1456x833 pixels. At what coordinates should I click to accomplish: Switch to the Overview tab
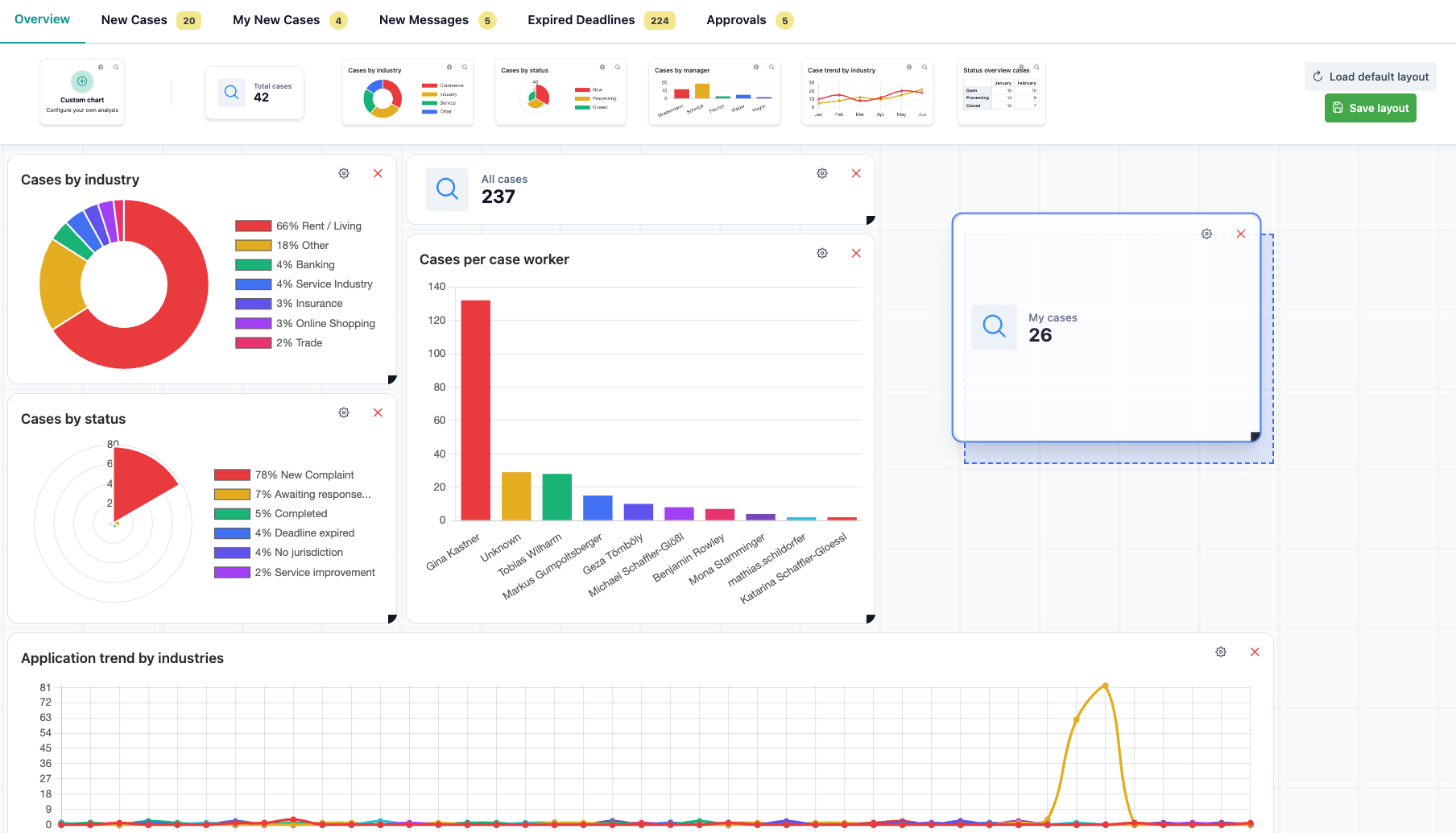click(42, 19)
